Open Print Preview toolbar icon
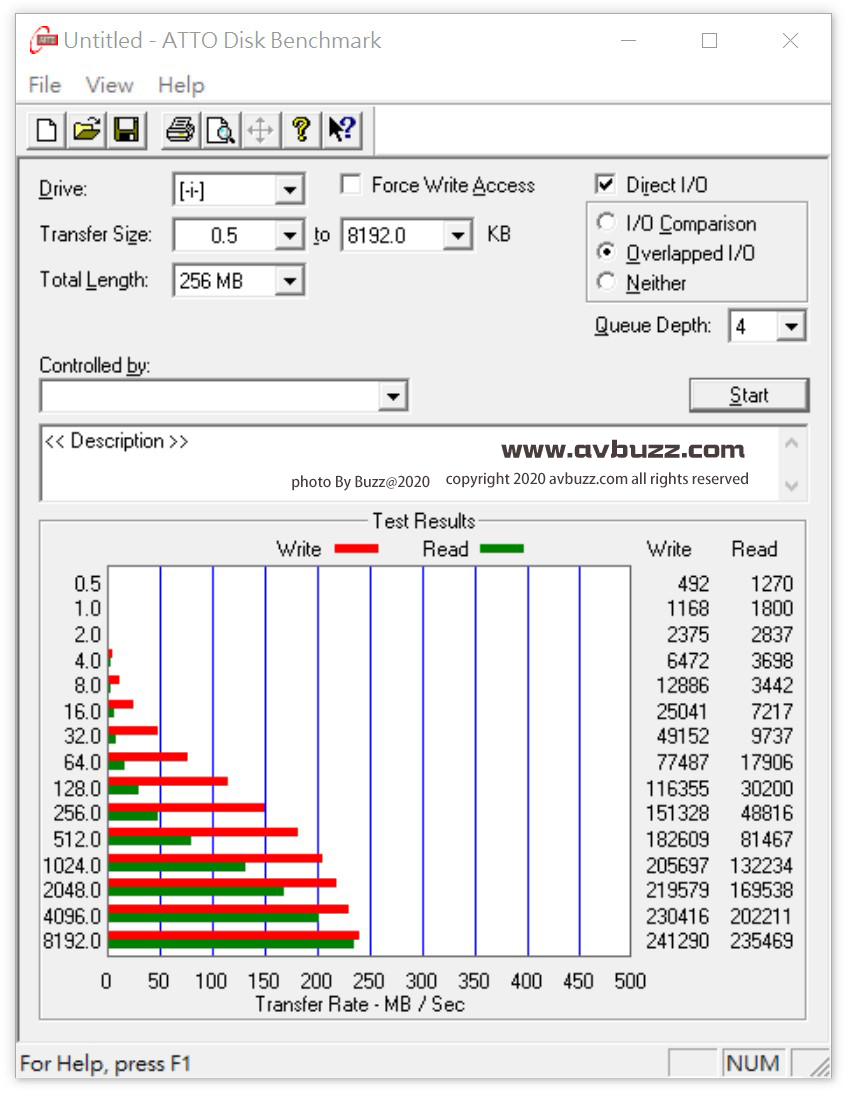 click(221, 130)
